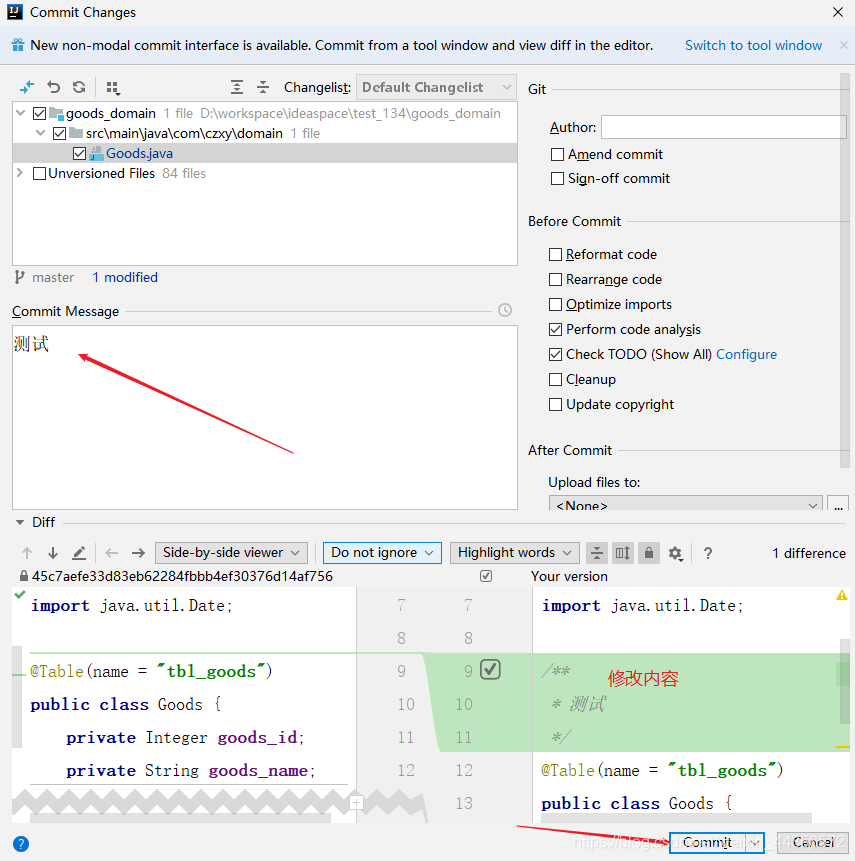This screenshot has width=855, height=861.
Task: Collapse the Diff section
Action: point(20,522)
